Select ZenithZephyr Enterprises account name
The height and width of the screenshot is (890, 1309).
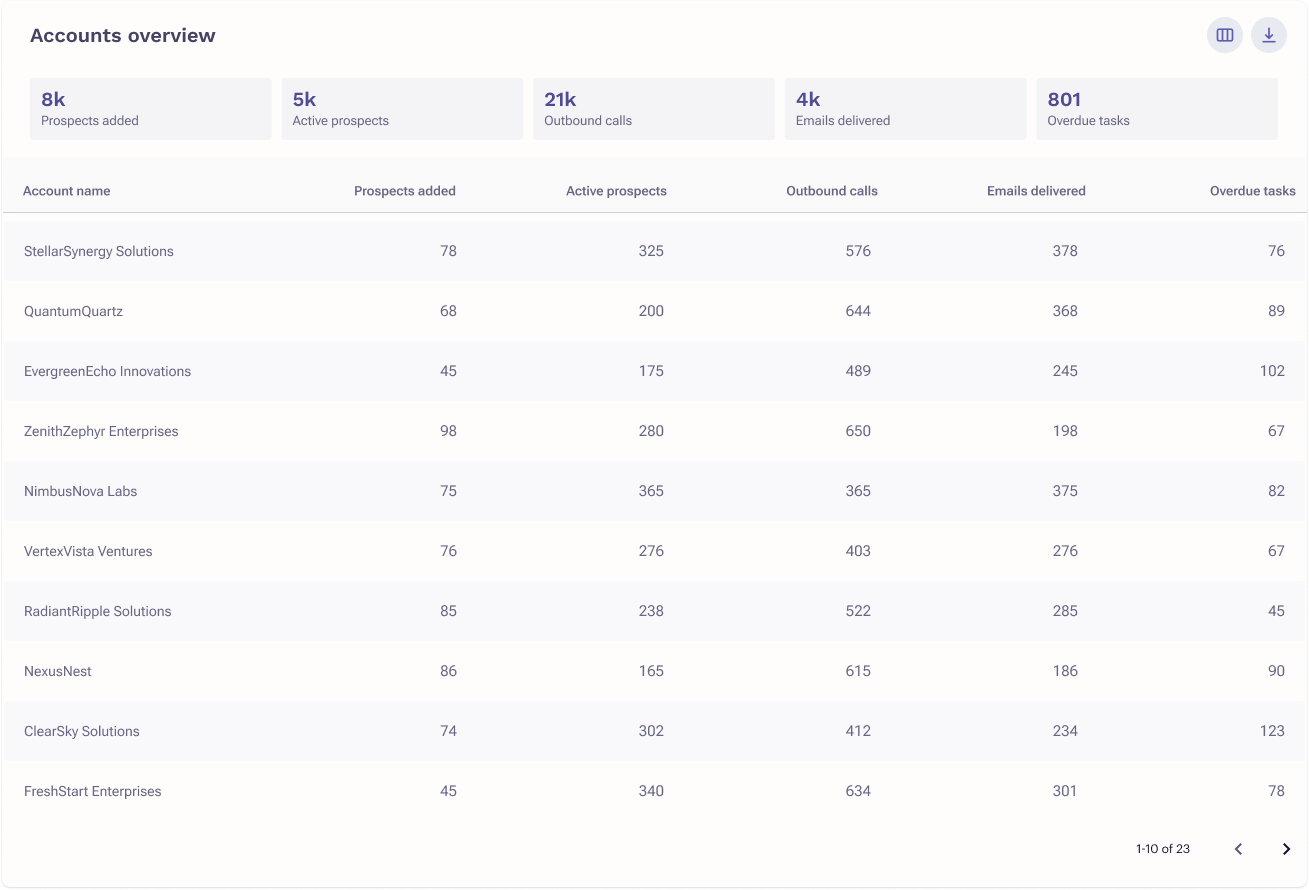101,431
